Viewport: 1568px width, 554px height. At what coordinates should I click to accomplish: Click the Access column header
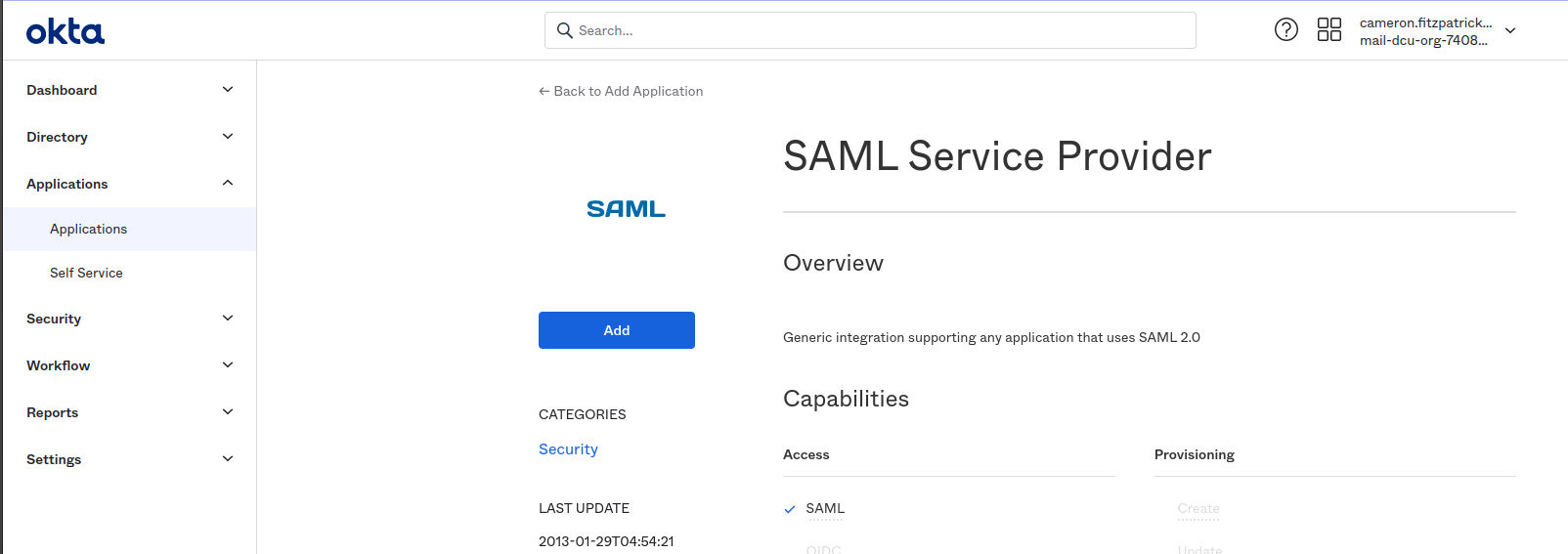pyautogui.click(x=806, y=455)
